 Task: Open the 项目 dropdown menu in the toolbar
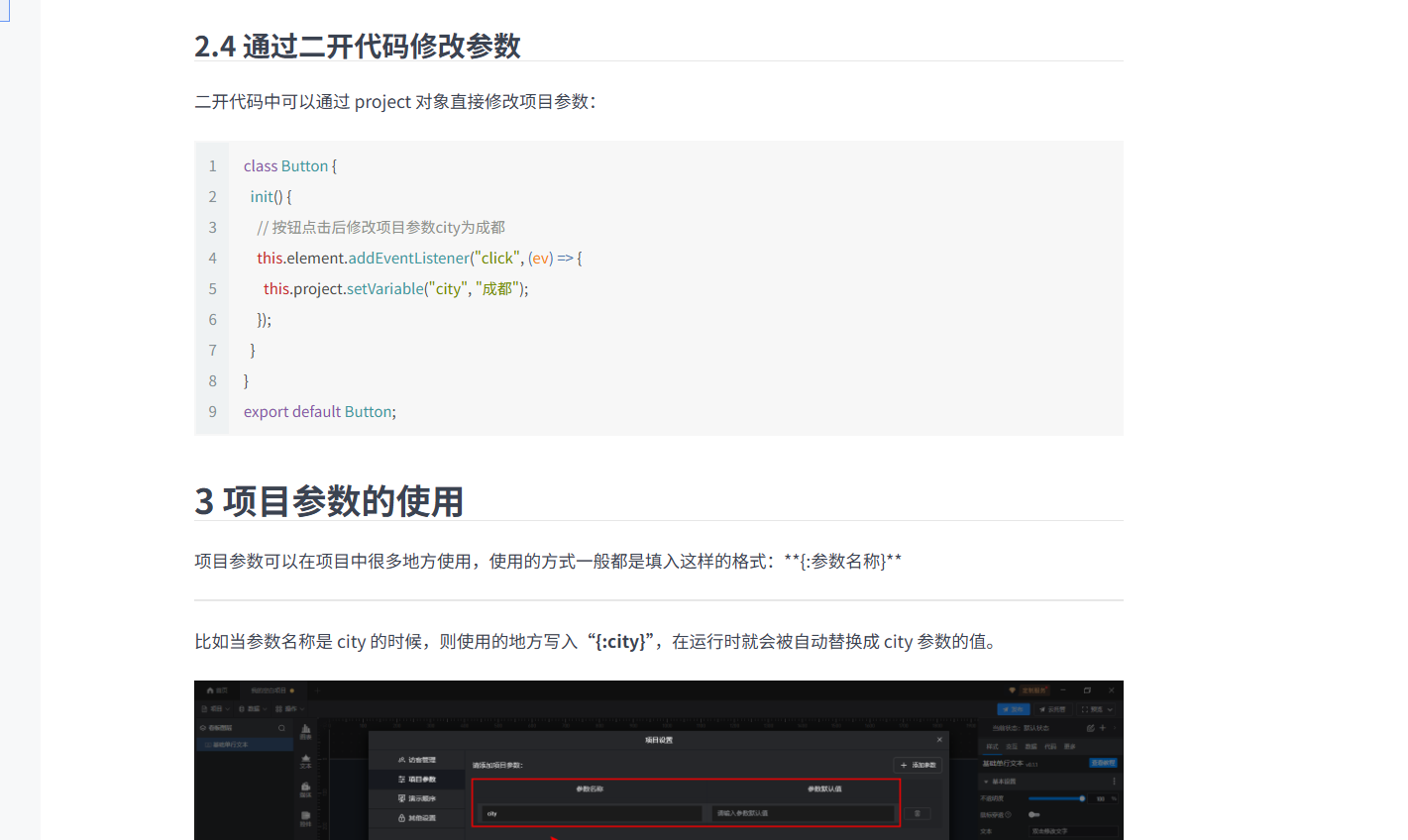pos(216,709)
